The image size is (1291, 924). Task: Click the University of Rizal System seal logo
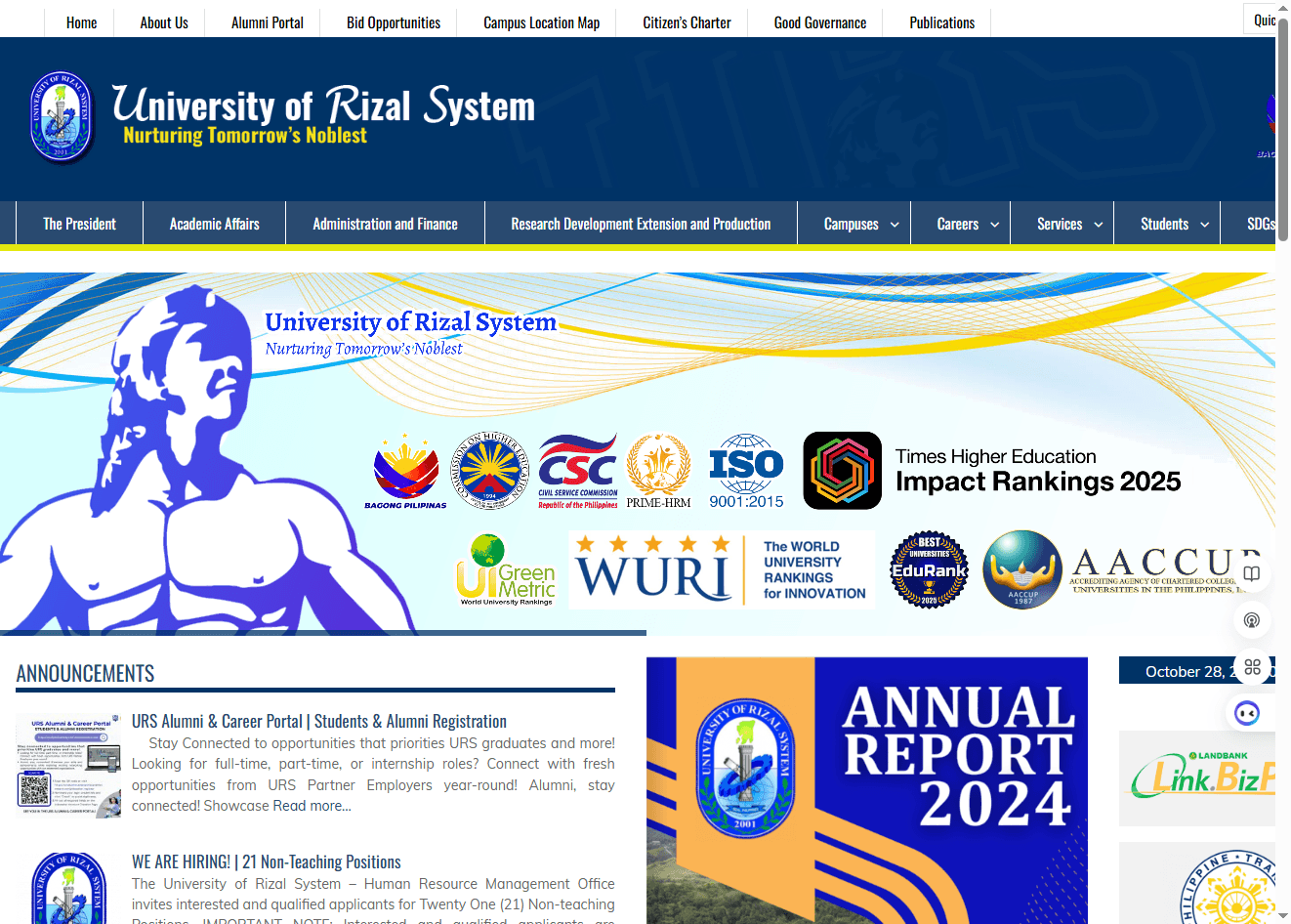[x=62, y=117]
